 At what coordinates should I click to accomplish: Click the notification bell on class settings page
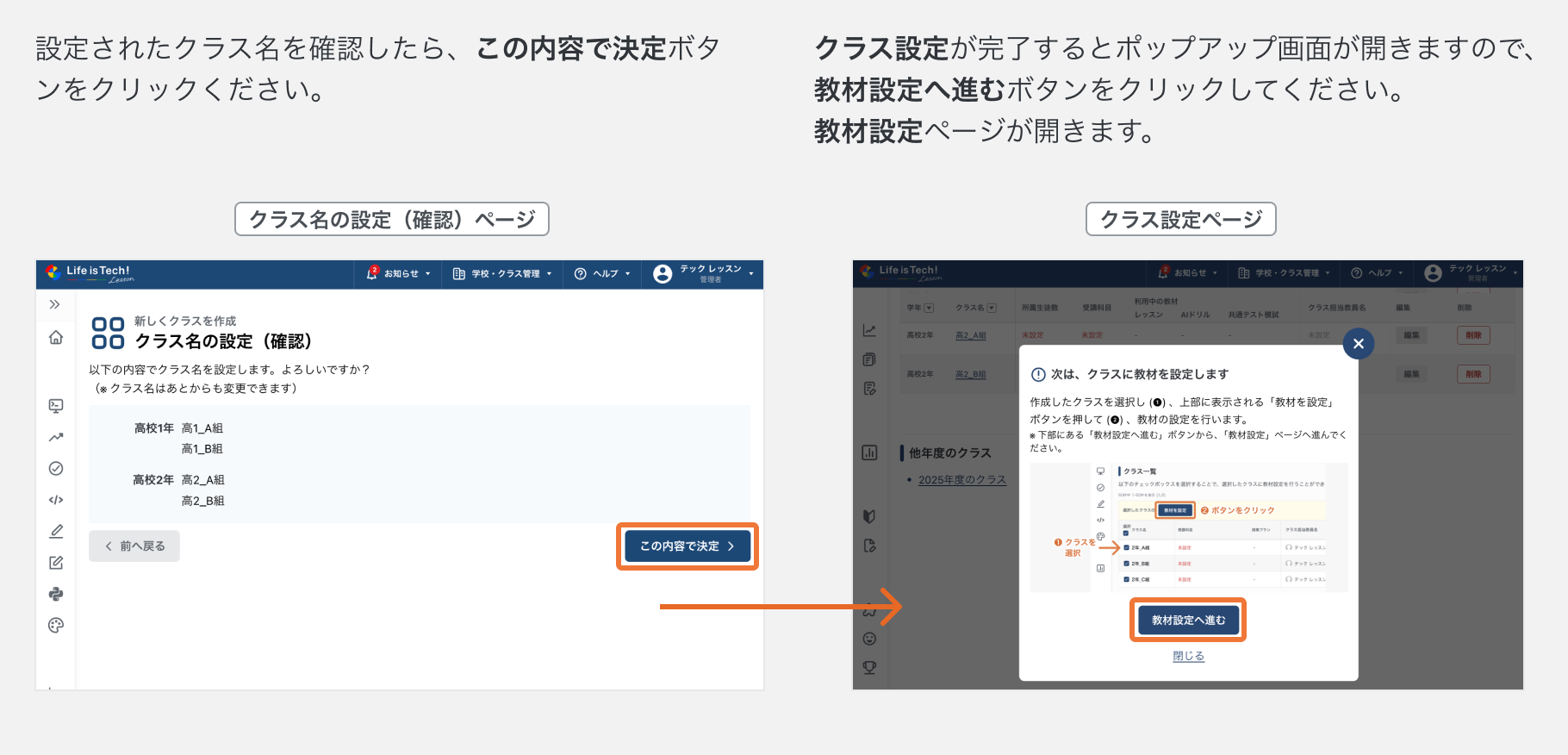click(x=1163, y=272)
